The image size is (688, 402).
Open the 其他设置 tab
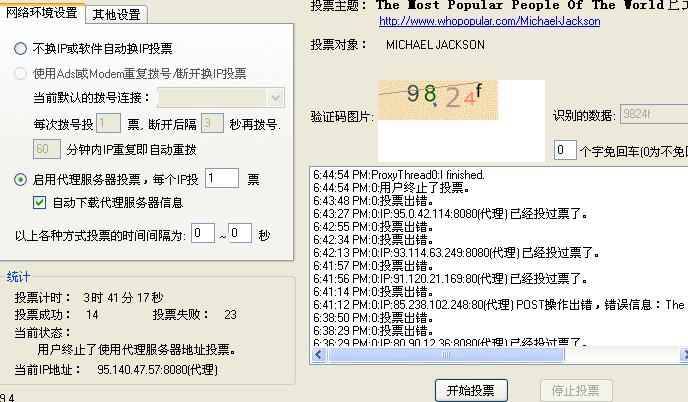click(x=116, y=14)
